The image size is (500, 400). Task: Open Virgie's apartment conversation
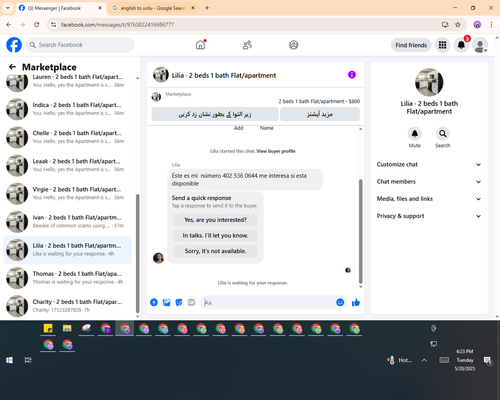(x=67, y=193)
